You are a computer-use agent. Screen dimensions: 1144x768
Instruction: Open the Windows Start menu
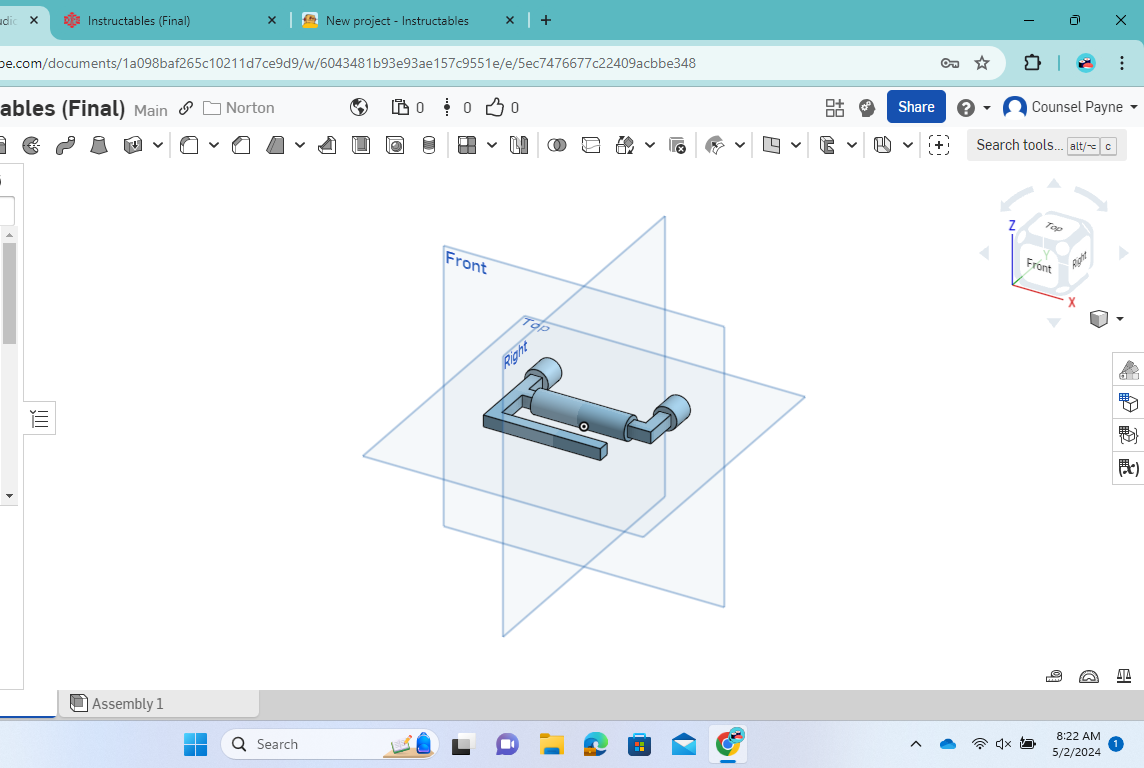(196, 745)
